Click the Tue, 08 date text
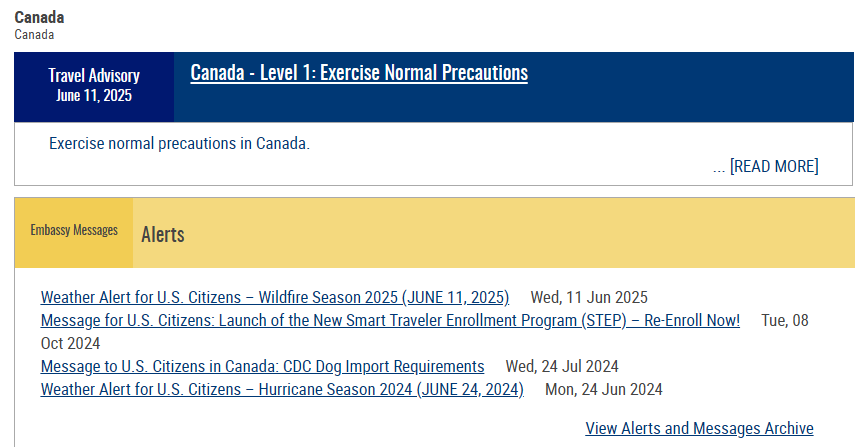The width and height of the screenshot is (855, 447). pyautogui.click(x=785, y=320)
